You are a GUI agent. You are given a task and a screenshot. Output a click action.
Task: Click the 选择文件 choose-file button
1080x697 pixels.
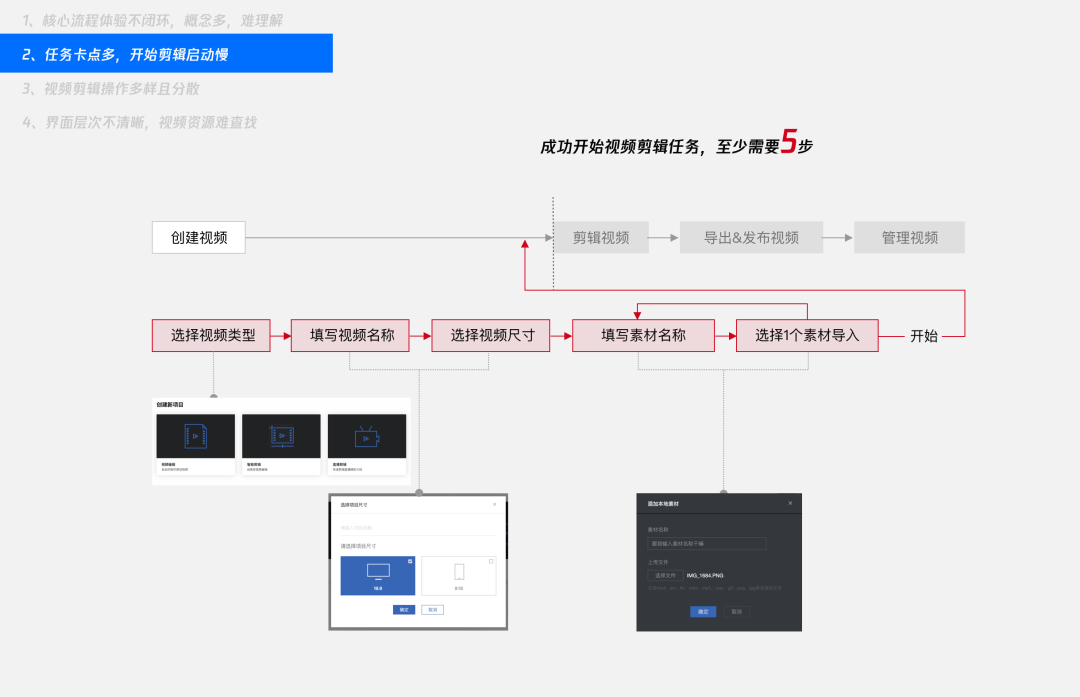[x=665, y=575]
